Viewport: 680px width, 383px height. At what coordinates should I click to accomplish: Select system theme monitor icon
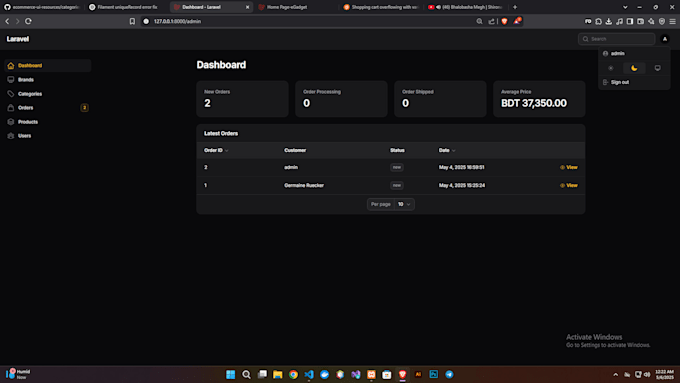(x=657, y=68)
